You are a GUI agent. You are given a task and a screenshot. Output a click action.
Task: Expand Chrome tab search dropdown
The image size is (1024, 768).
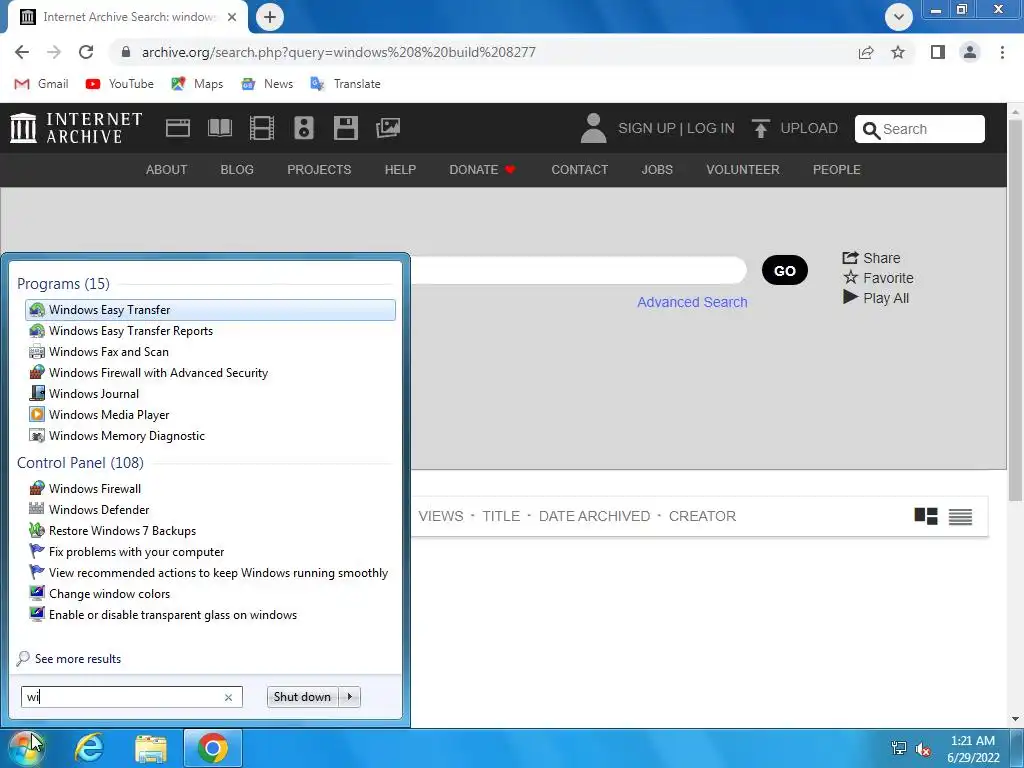[899, 17]
